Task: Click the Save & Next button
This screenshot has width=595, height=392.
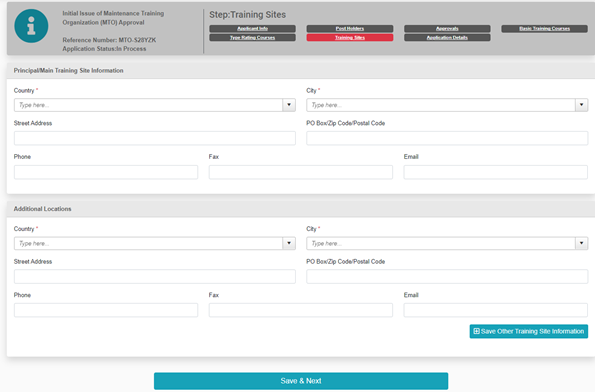Action: 301,381
